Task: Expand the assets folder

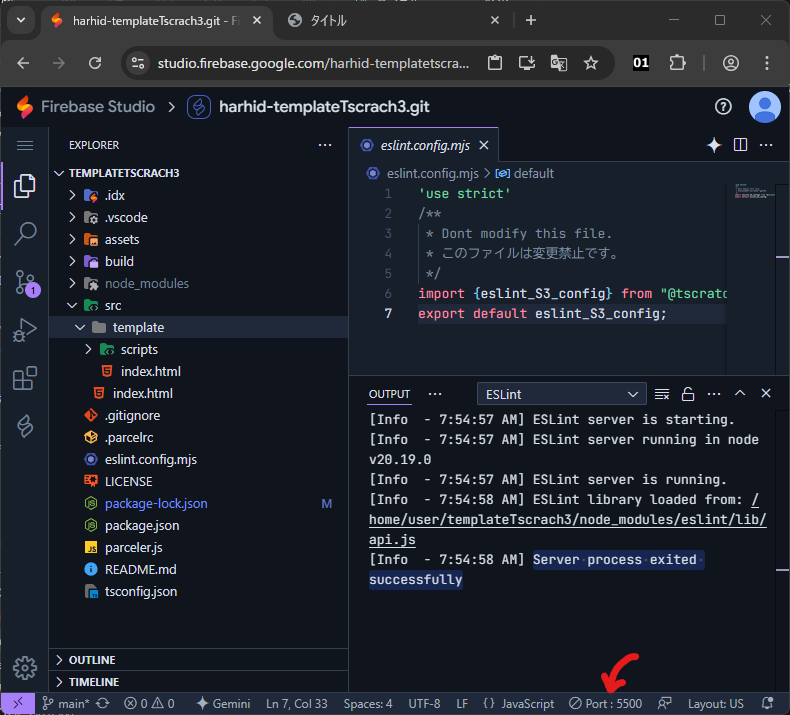Action: [x=72, y=239]
